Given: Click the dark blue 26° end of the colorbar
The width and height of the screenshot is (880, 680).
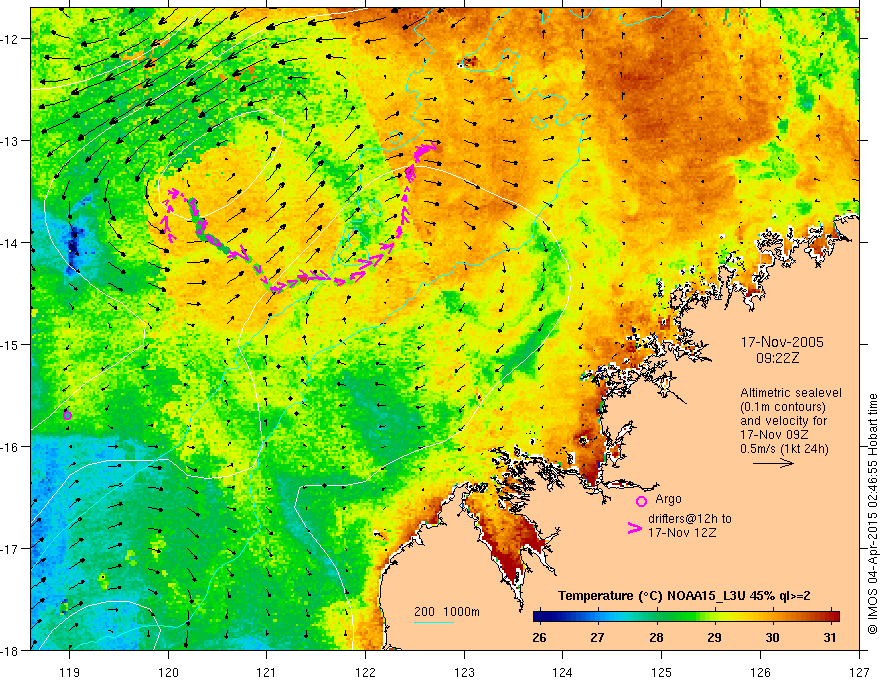Looking at the screenshot, I should tap(540, 617).
